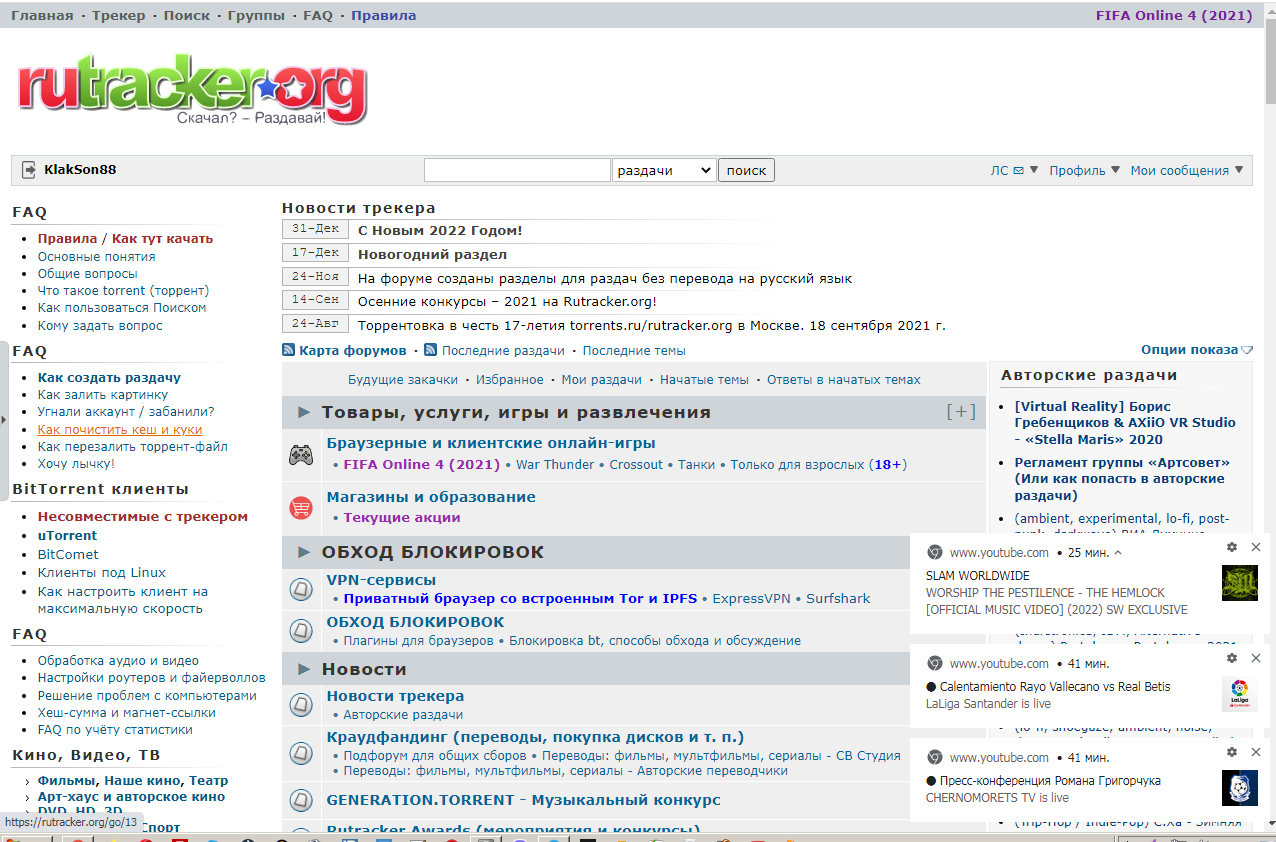Click RSS icon next to Карта форумов

[x=288, y=350]
